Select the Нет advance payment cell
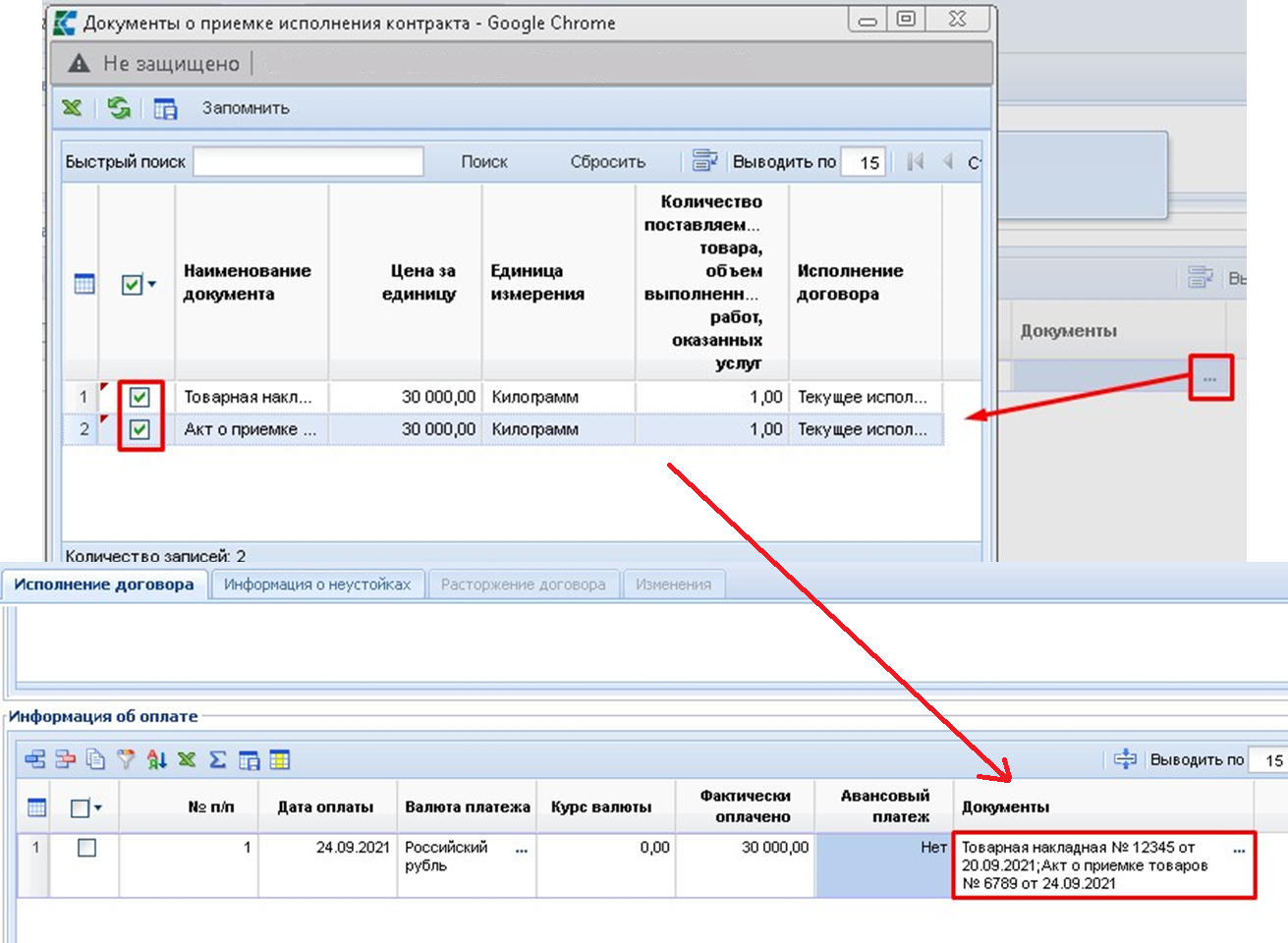Viewport: 1288px width, 943px height. tap(884, 864)
